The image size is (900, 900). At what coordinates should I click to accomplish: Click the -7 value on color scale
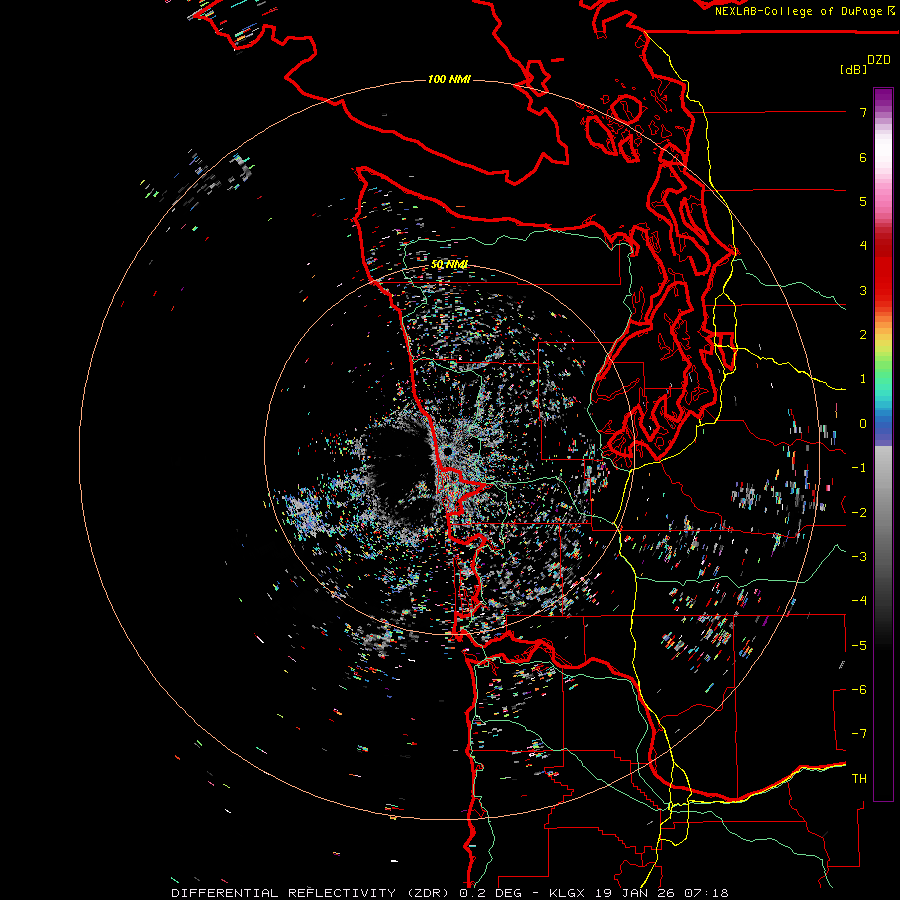859,734
